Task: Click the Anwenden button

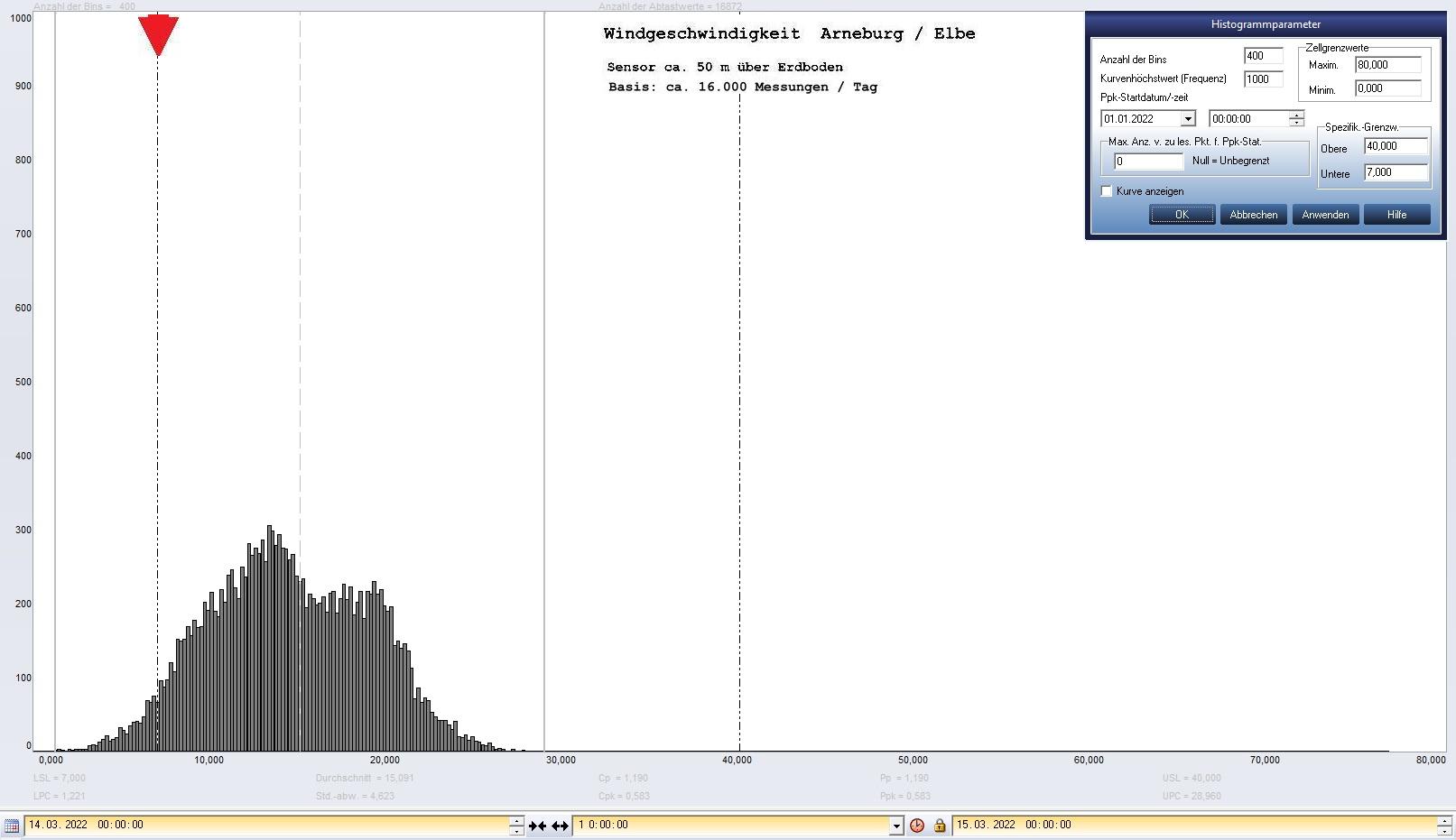Action: click(x=1325, y=215)
